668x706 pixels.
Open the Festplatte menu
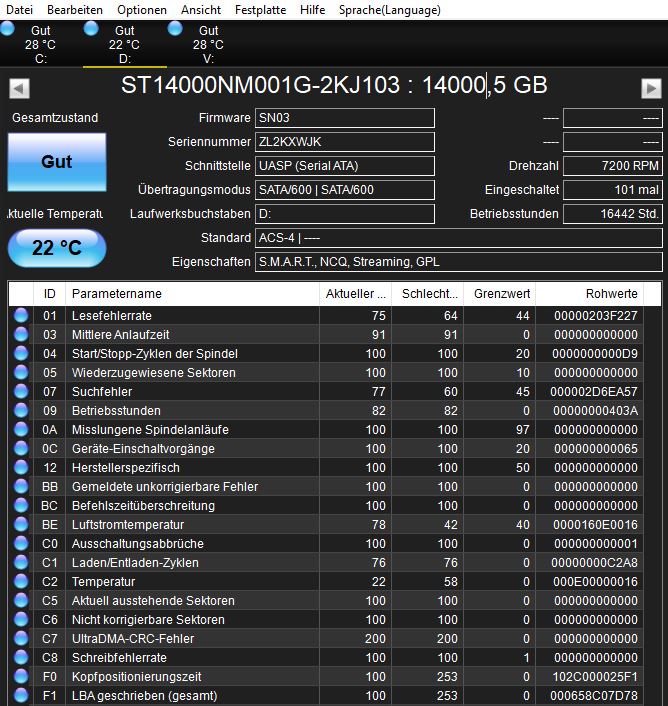tap(260, 9)
